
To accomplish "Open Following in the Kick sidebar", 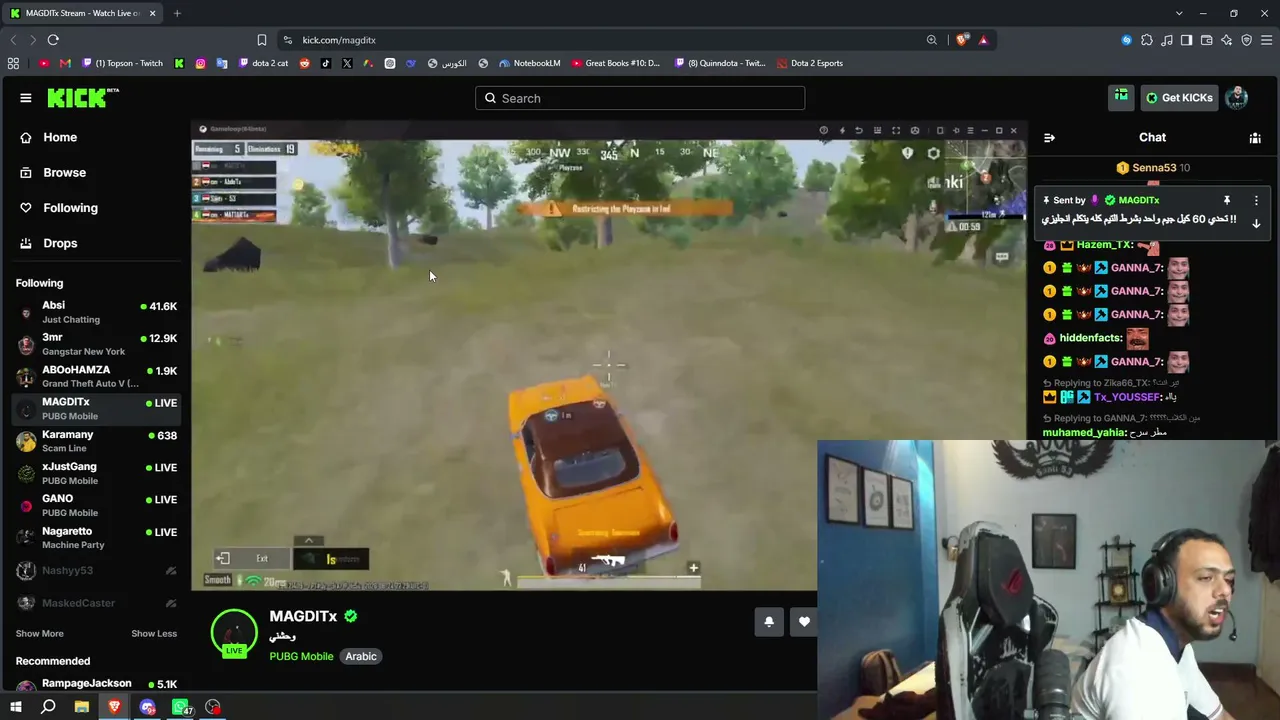I will tap(96, 208).
